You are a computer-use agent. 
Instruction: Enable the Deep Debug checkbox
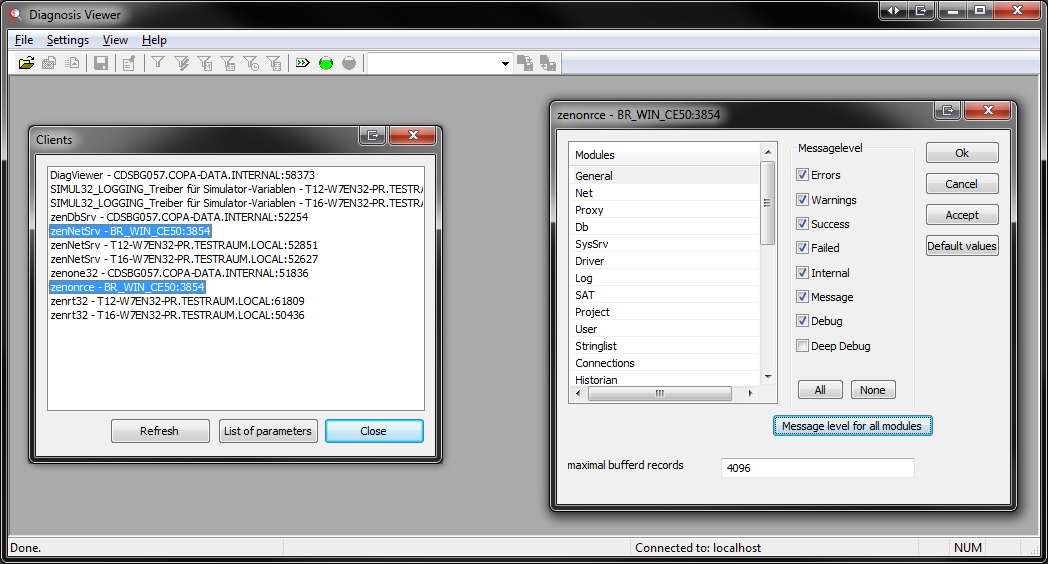point(803,345)
